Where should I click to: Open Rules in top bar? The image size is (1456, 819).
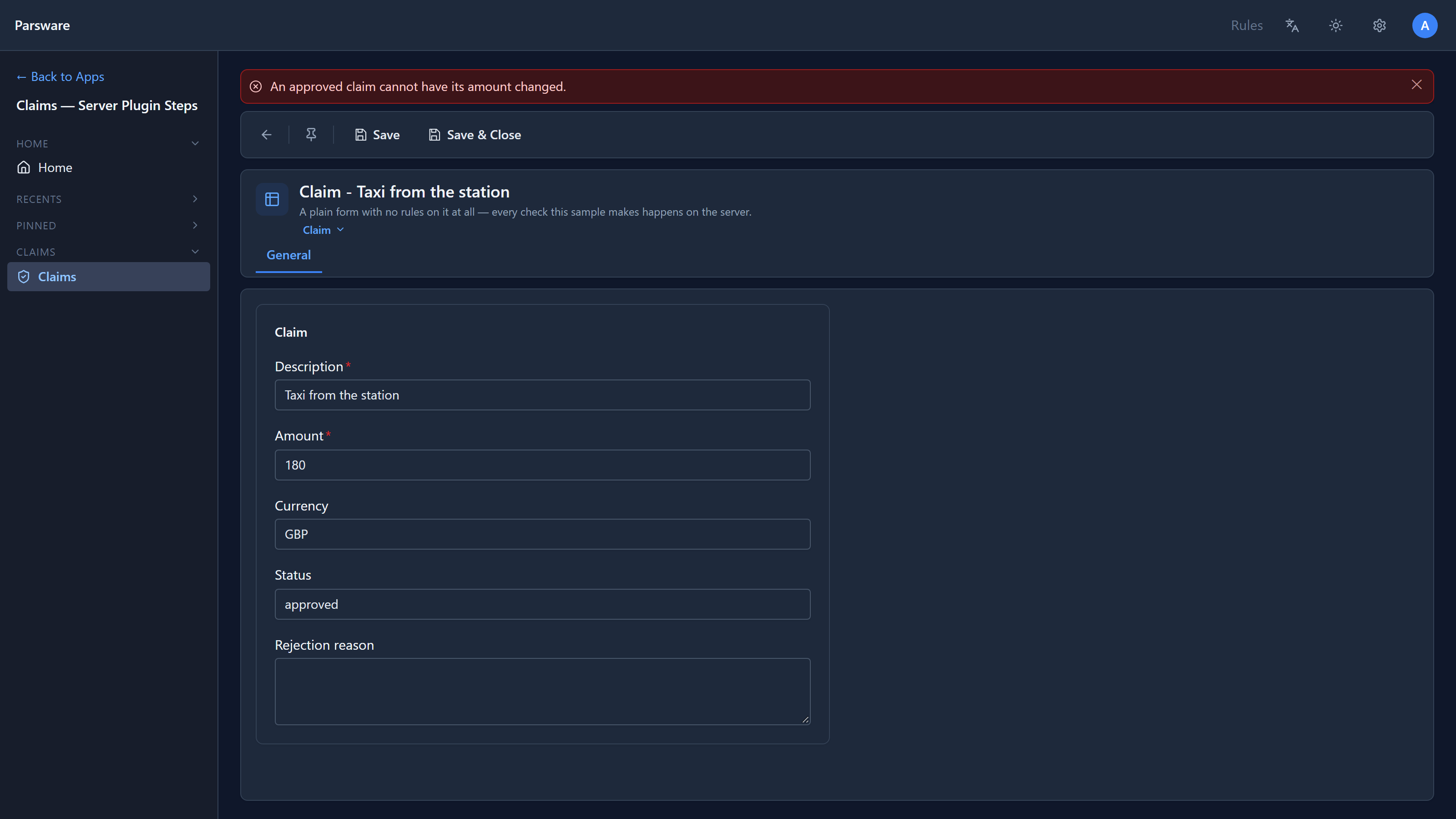click(1246, 25)
